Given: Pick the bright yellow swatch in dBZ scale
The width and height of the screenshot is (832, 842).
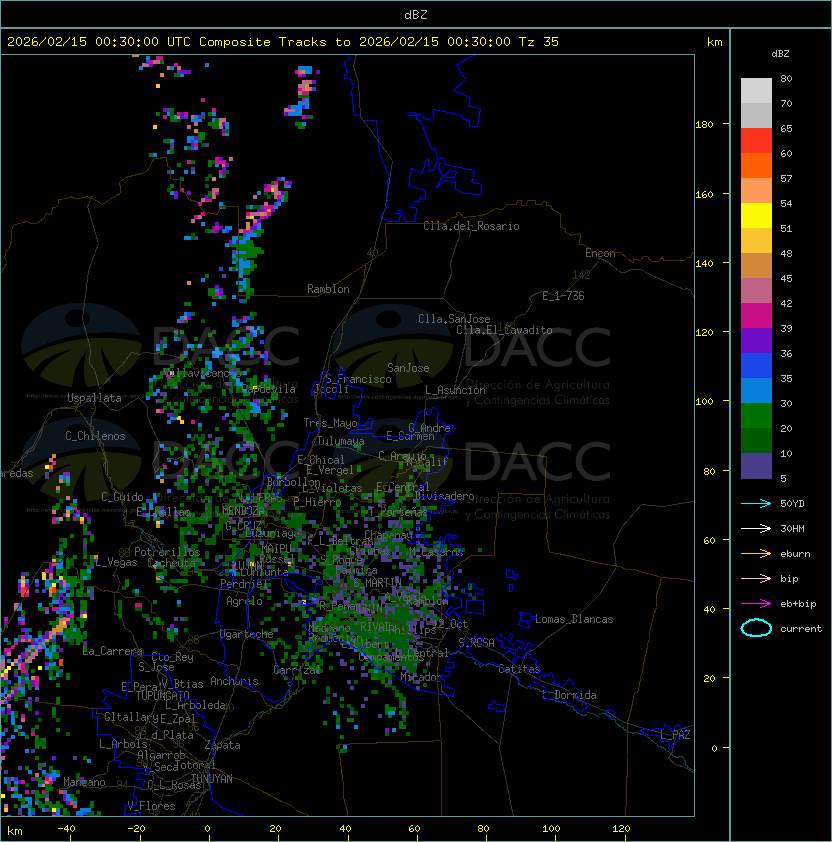Looking at the screenshot, I should coord(756,216).
